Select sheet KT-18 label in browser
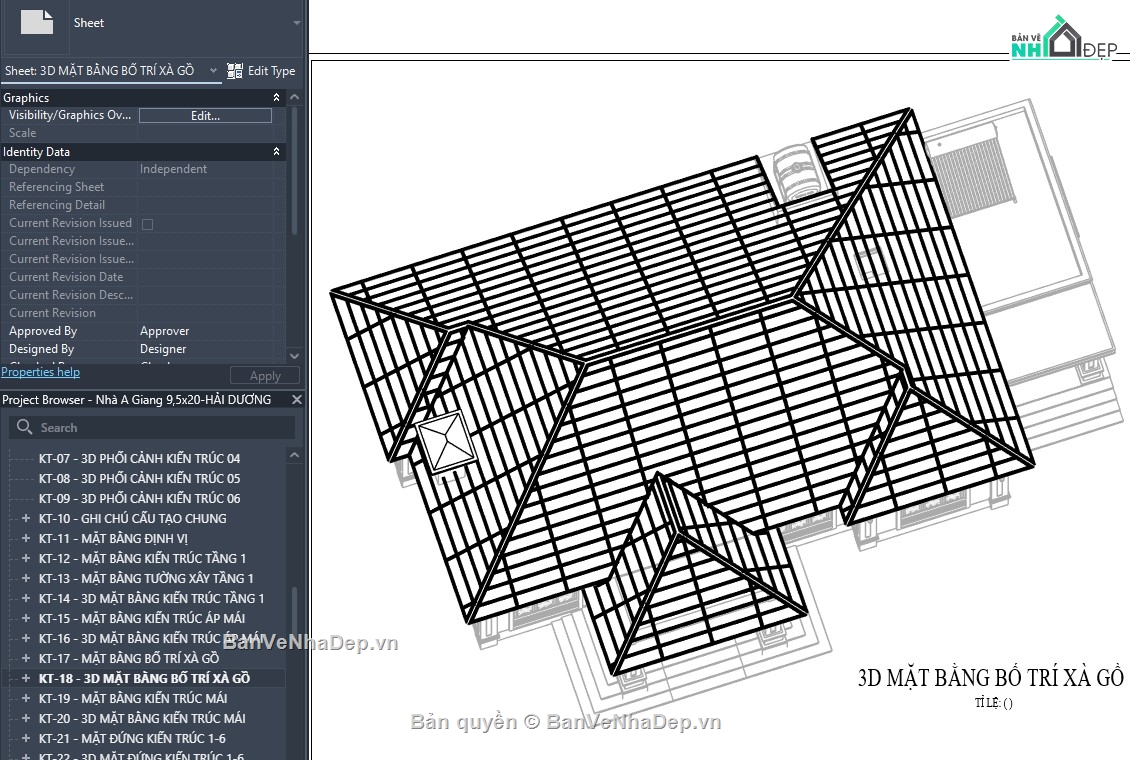 pos(144,679)
